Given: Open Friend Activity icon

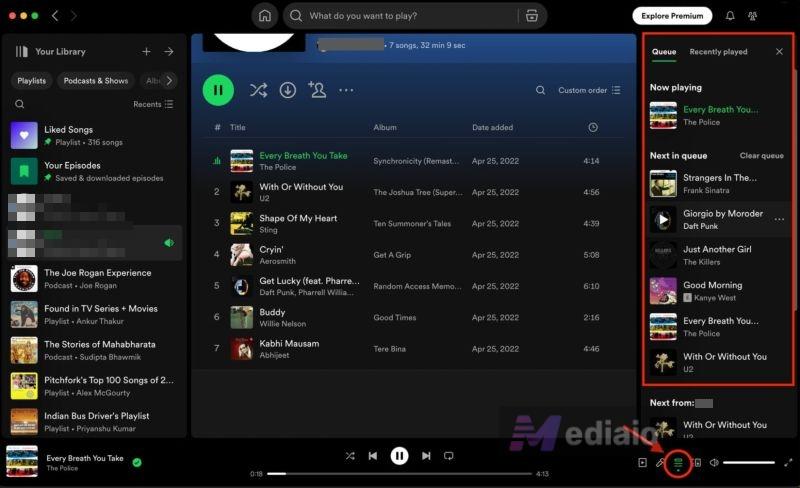Looking at the screenshot, I should point(753,16).
